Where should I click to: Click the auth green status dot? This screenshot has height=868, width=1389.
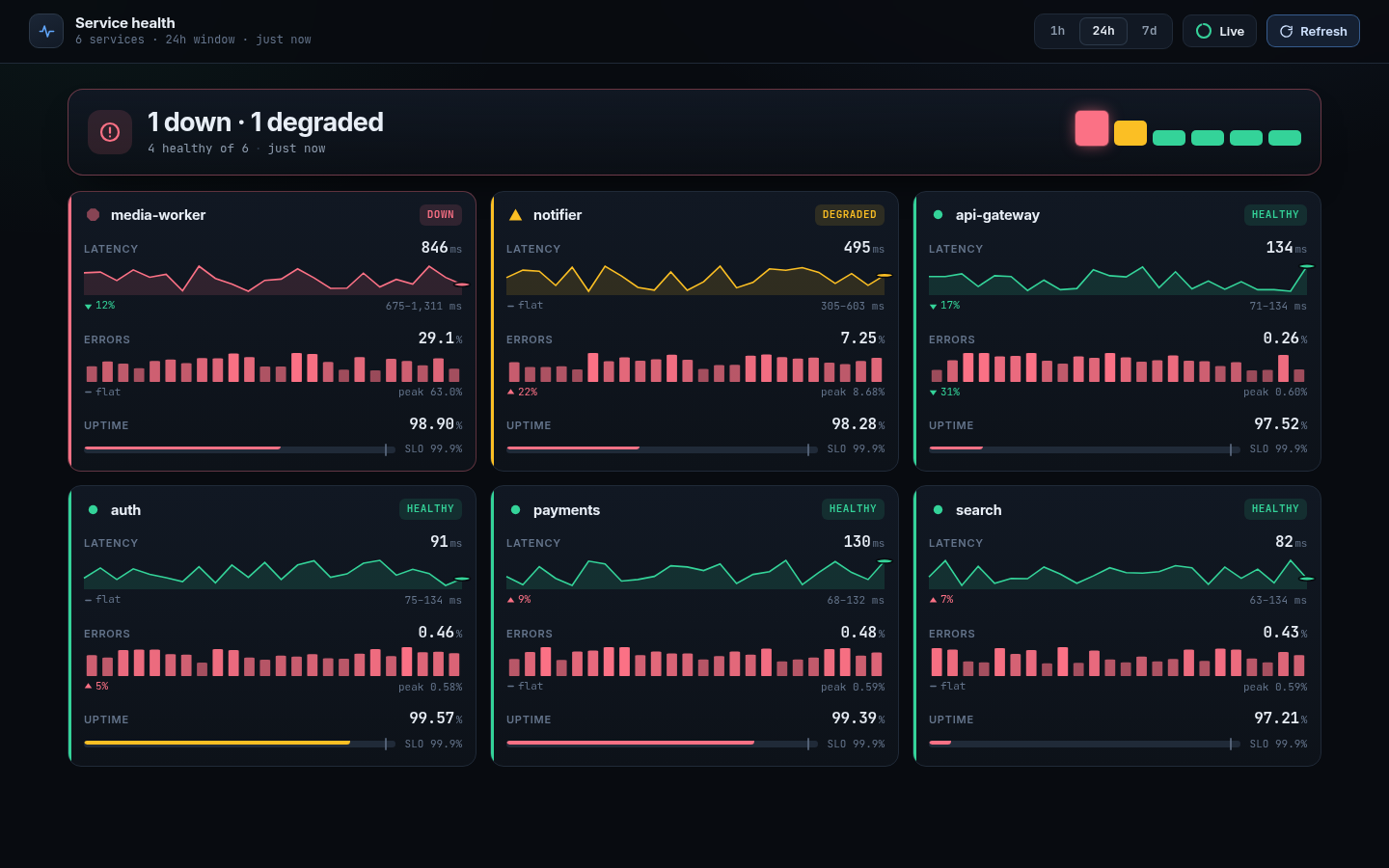tap(93, 510)
